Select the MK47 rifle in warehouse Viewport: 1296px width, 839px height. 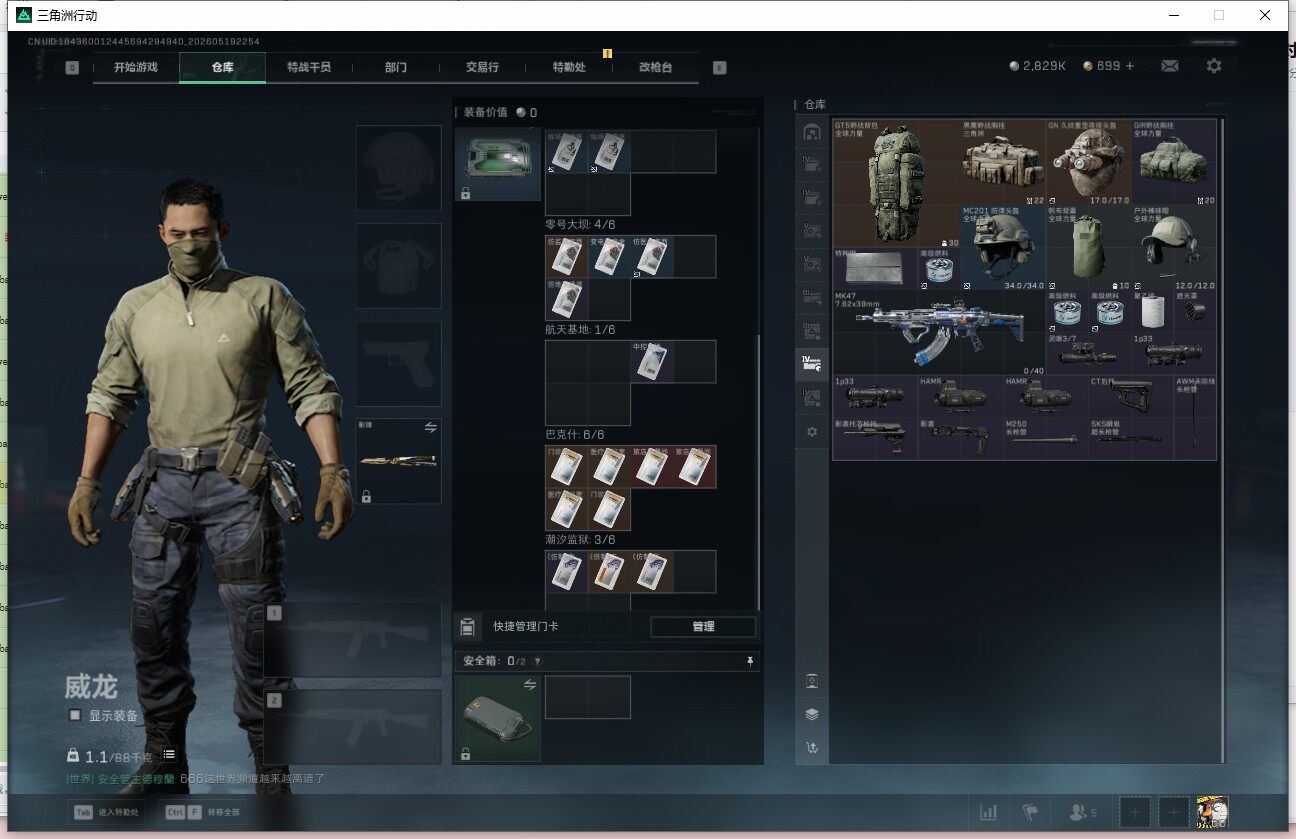point(939,332)
